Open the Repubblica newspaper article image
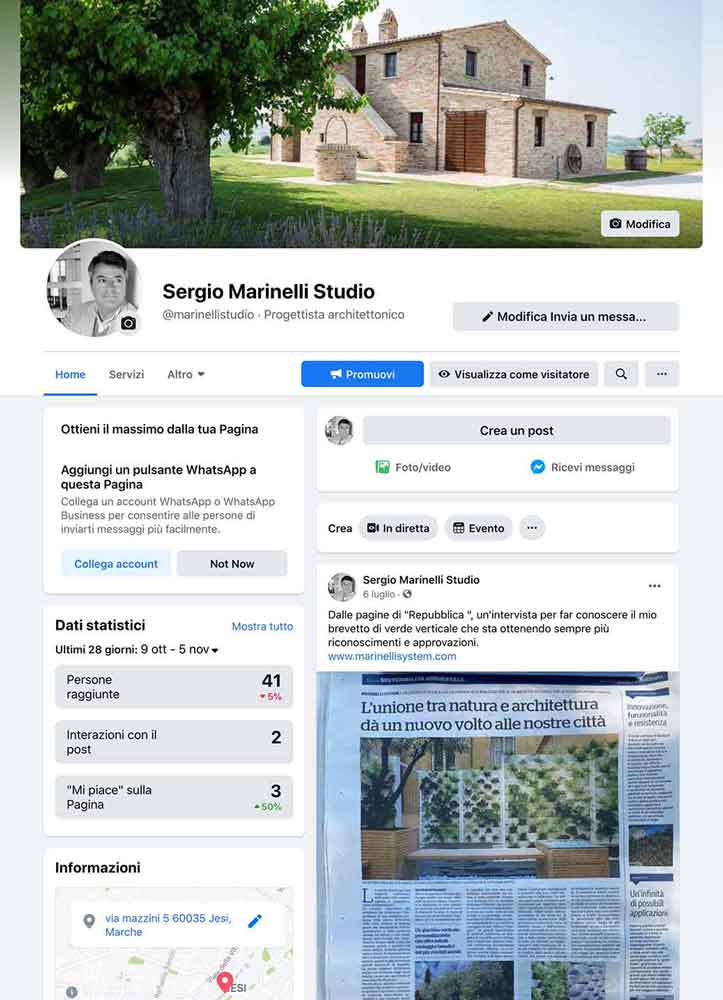 [497, 835]
